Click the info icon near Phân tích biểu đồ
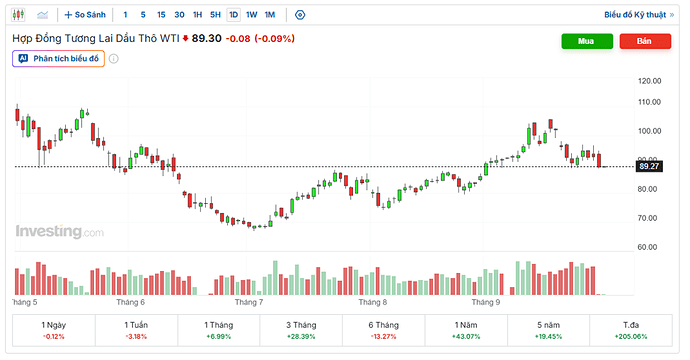 click(114, 59)
